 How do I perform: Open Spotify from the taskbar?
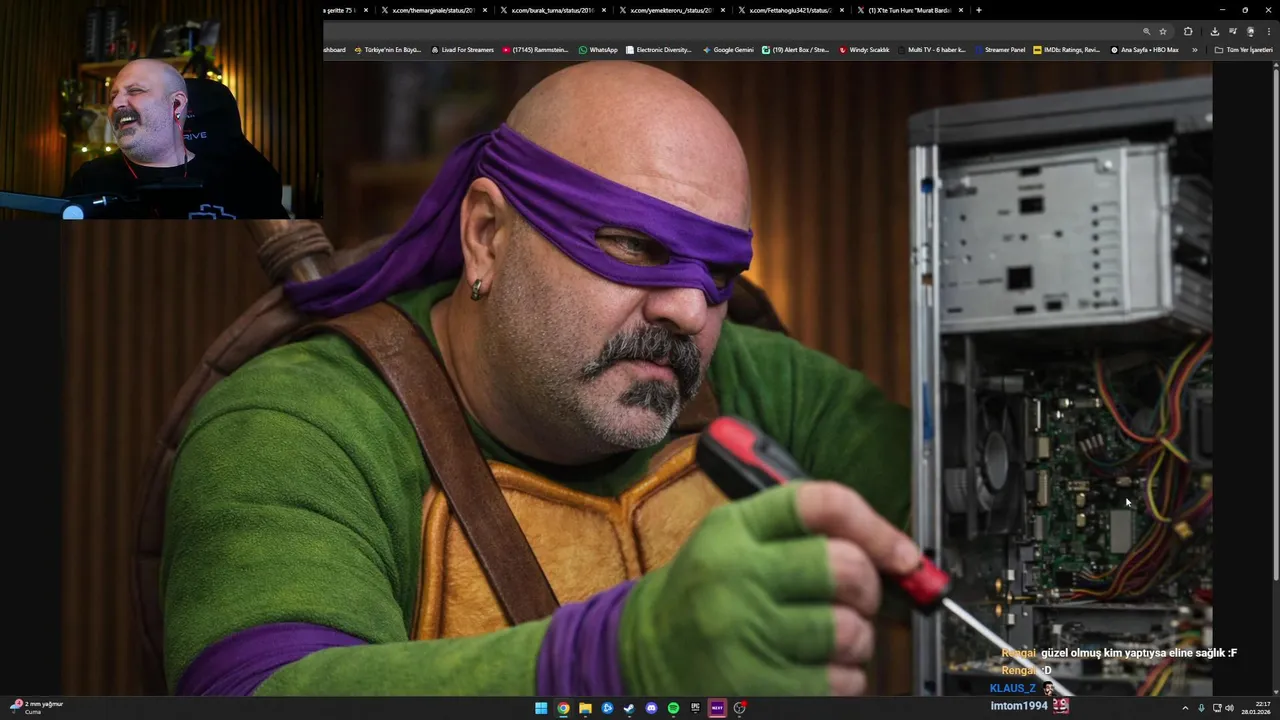point(673,708)
